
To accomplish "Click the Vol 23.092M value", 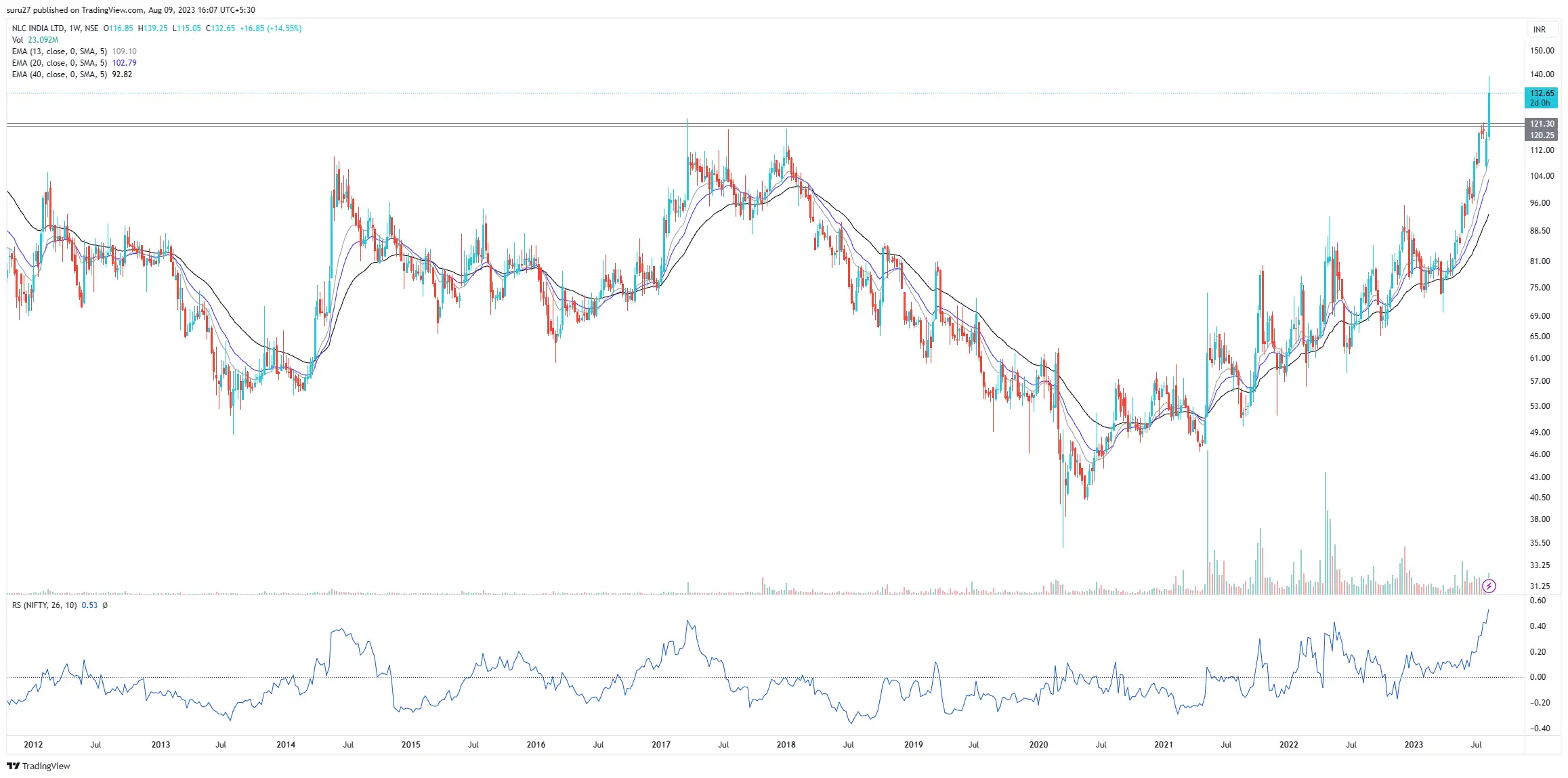I will (x=42, y=39).
